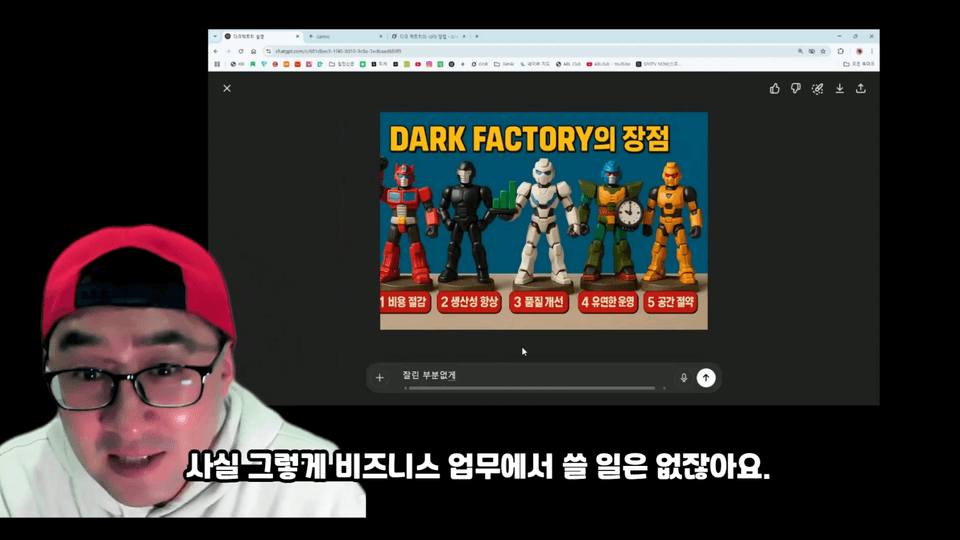The image size is (960, 540).
Task: Click the eye-crossed tracking icon in address bar
Action: tap(812, 51)
